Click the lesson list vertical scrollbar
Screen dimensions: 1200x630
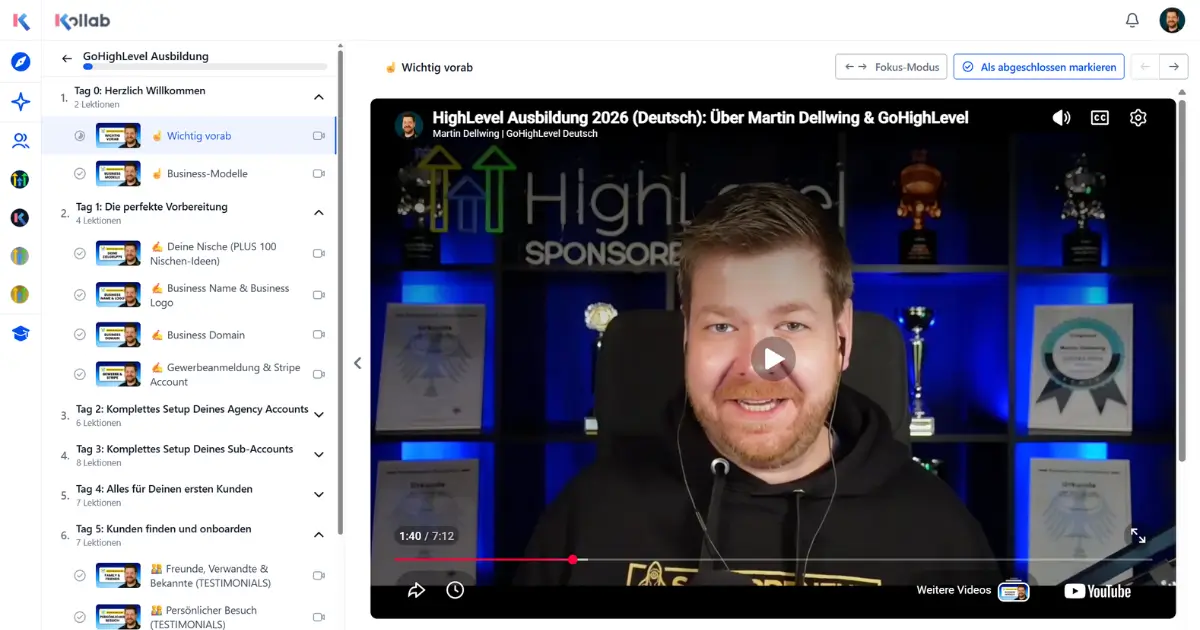coord(340,290)
